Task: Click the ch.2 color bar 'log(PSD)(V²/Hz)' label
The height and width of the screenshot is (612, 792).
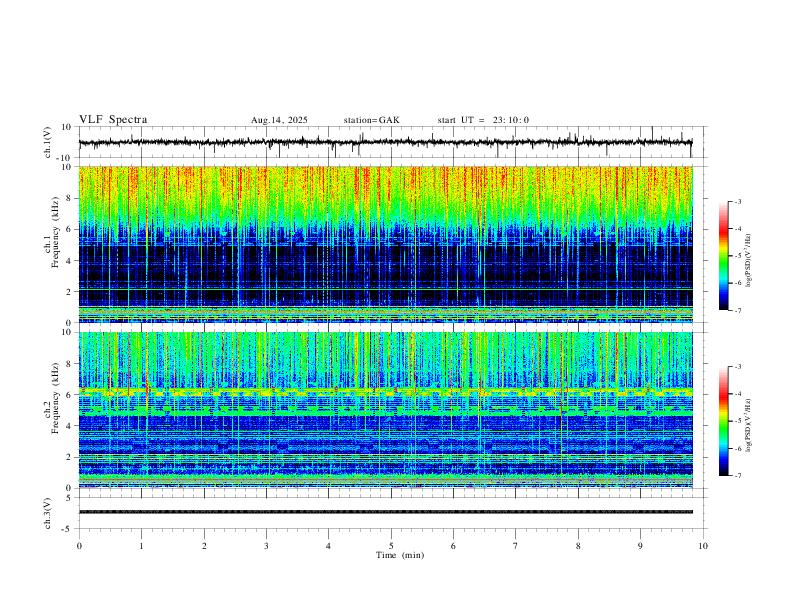Action: point(749,426)
